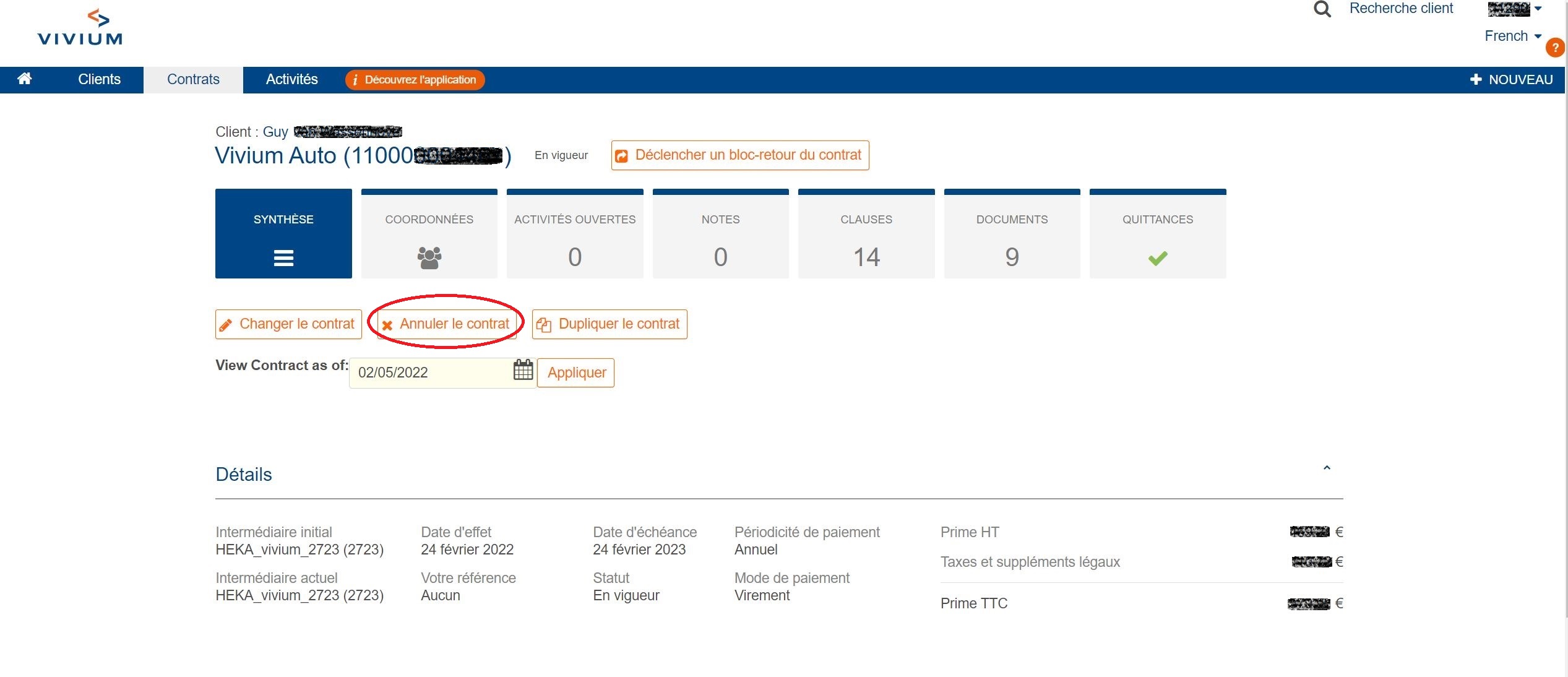This screenshot has height=677, width=1568.
Task: Click Dupliquer le contrat
Action: coord(610,324)
